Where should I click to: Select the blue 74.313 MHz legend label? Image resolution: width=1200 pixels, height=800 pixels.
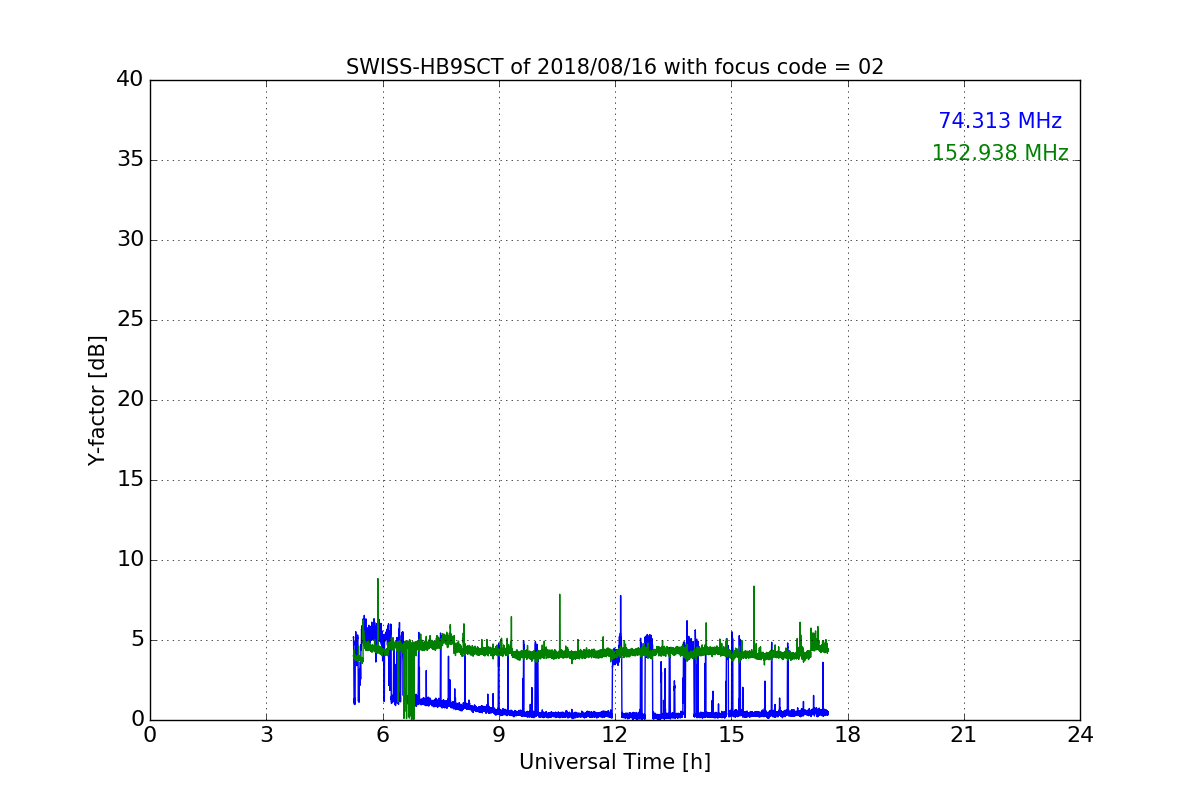click(x=1000, y=121)
